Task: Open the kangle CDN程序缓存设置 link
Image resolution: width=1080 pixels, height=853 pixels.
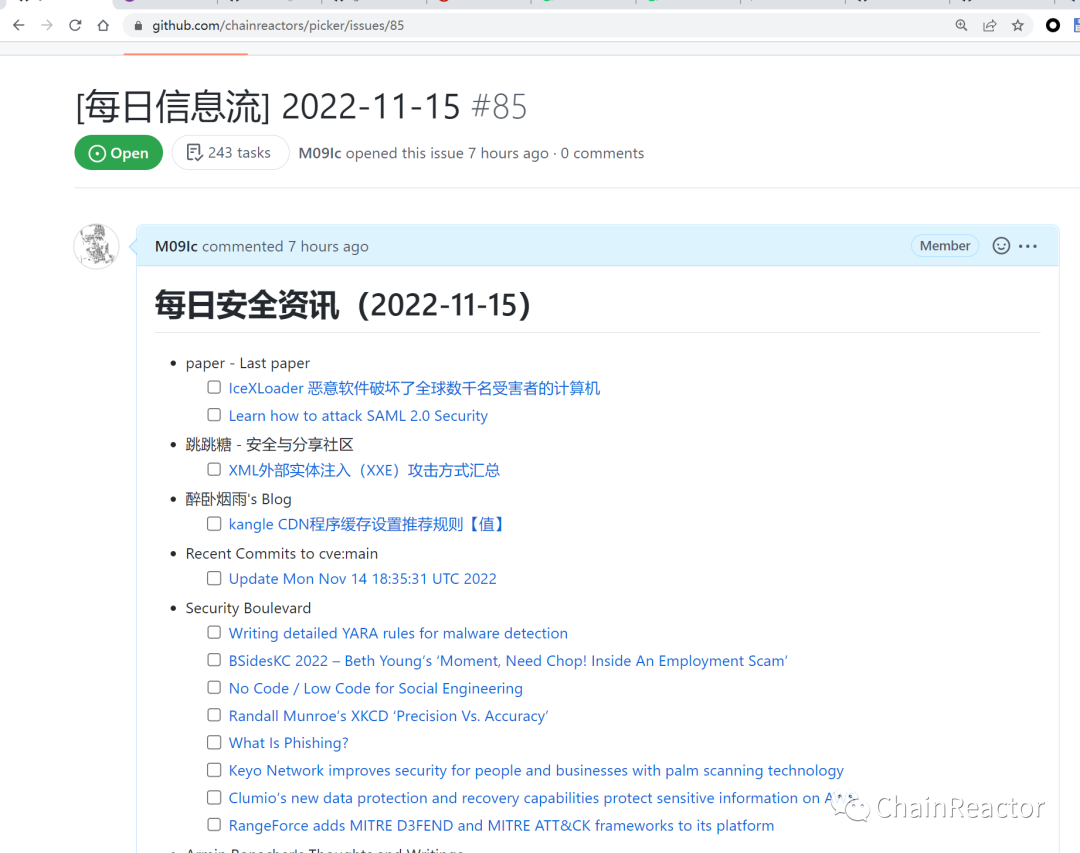Action: (369, 525)
